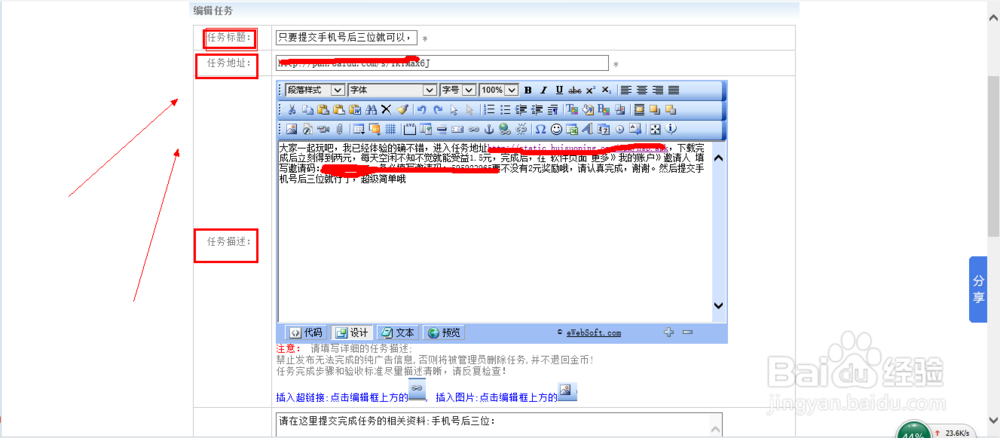Apply subscript formatting
This screenshot has width=1000, height=438.
(606, 90)
